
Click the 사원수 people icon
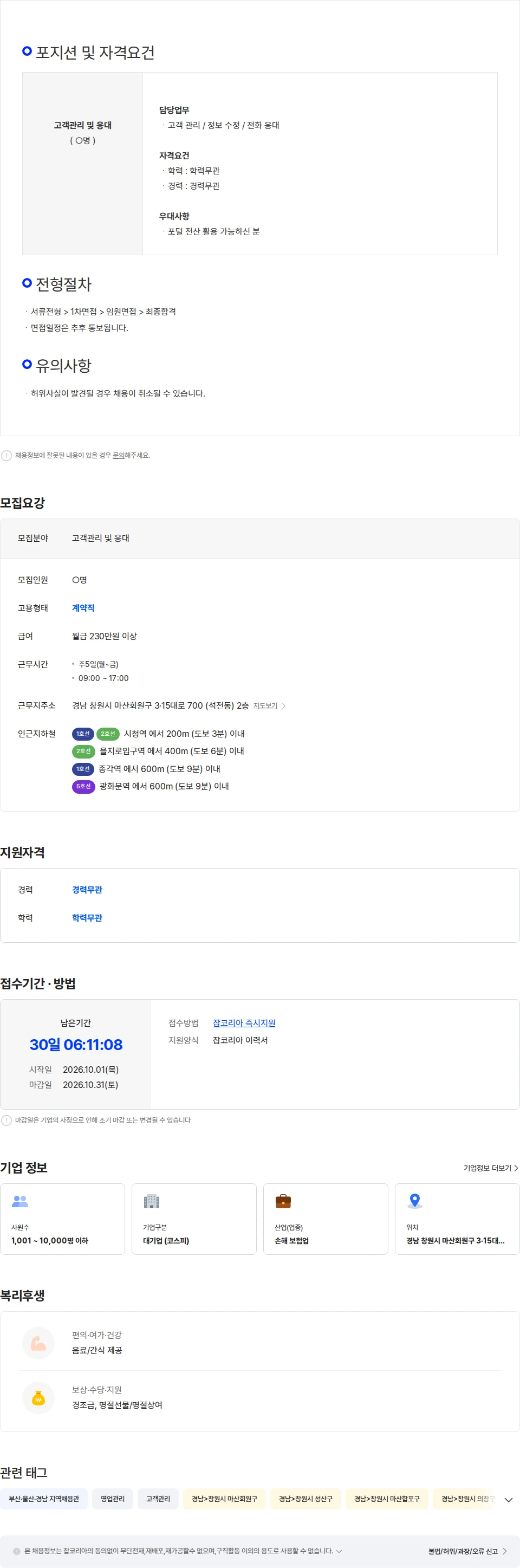tap(20, 1201)
